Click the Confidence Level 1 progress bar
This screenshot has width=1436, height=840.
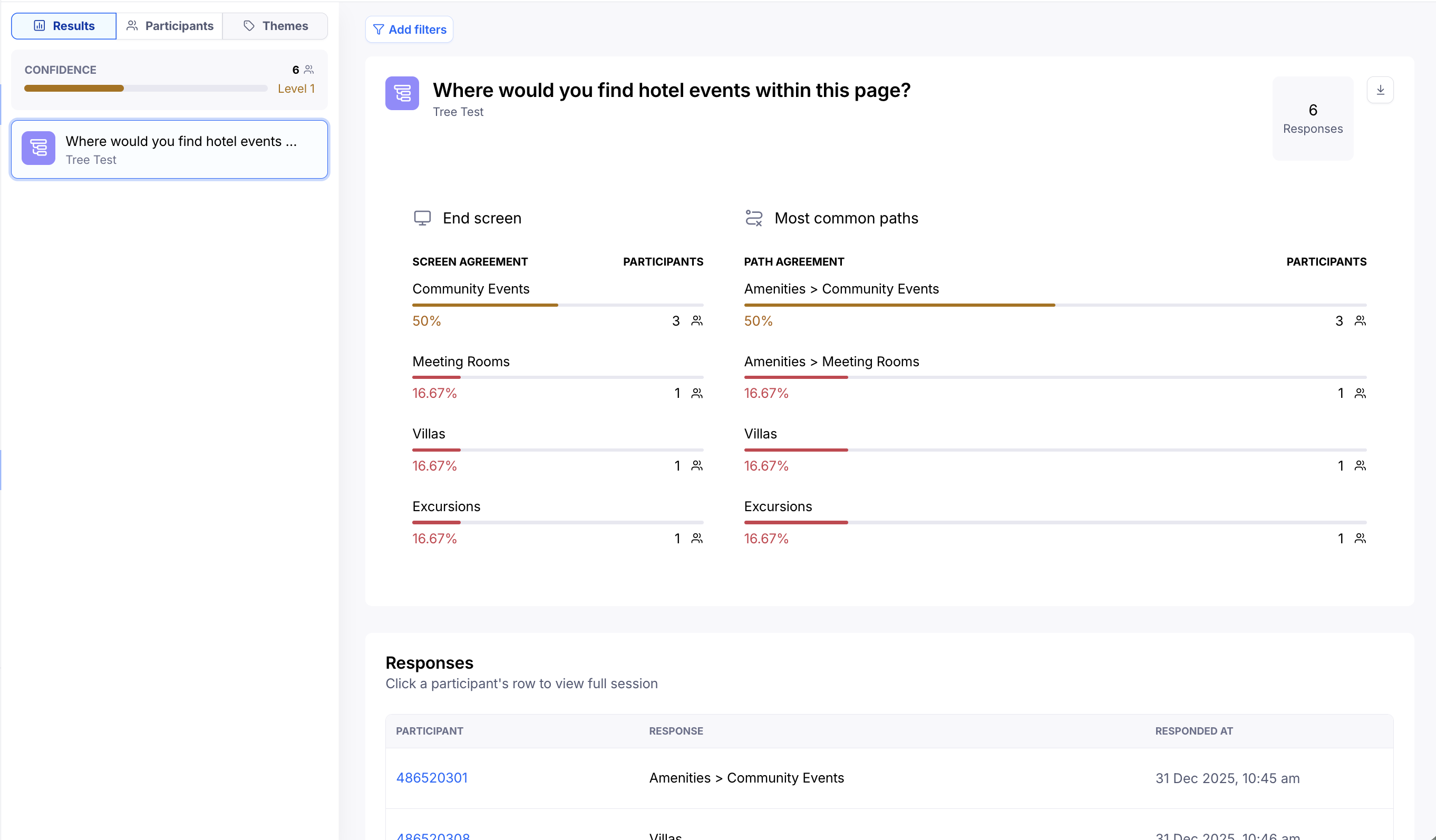pos(145,89)
